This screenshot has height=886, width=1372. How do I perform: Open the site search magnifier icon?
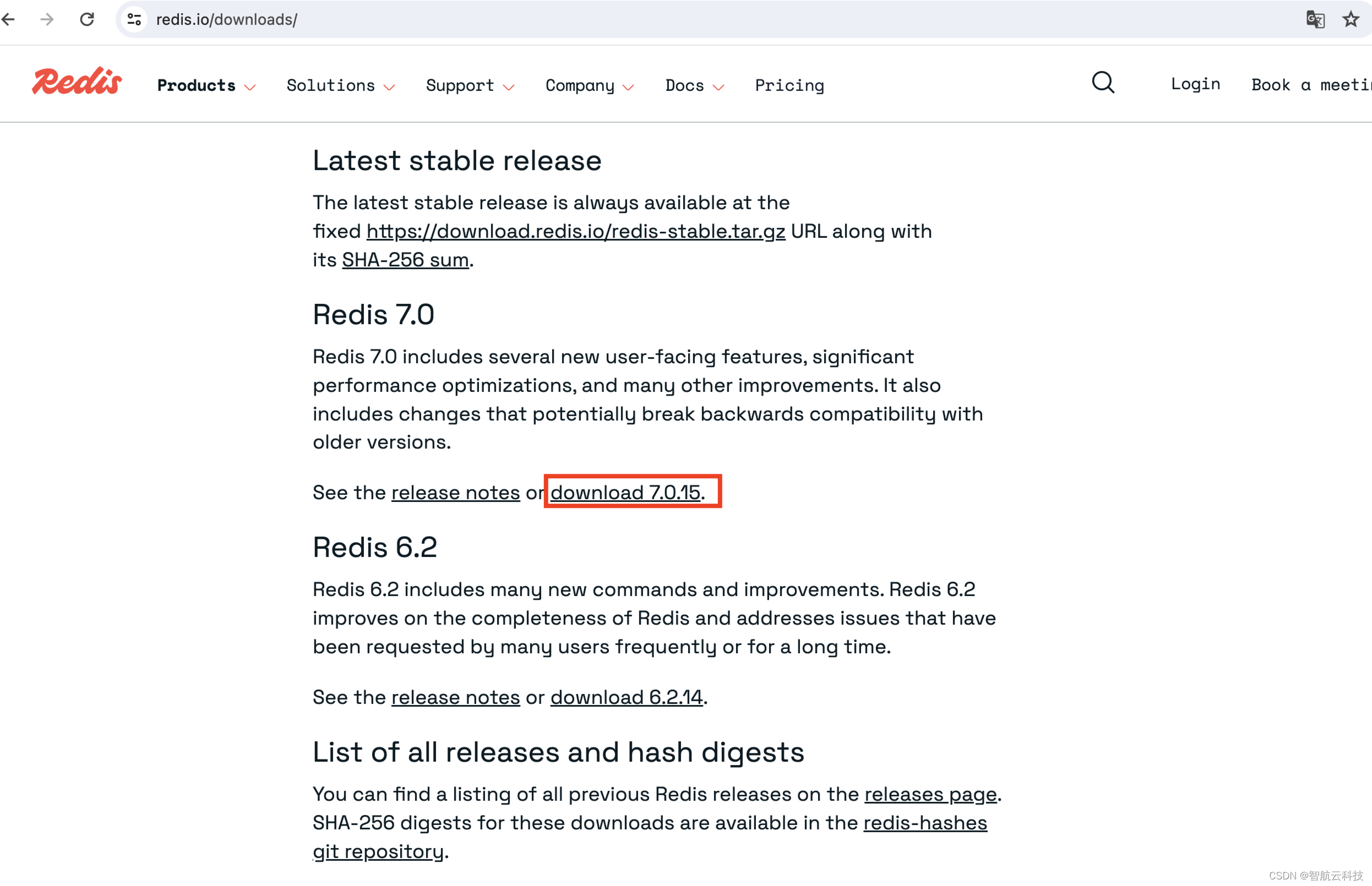point(1103,83)
